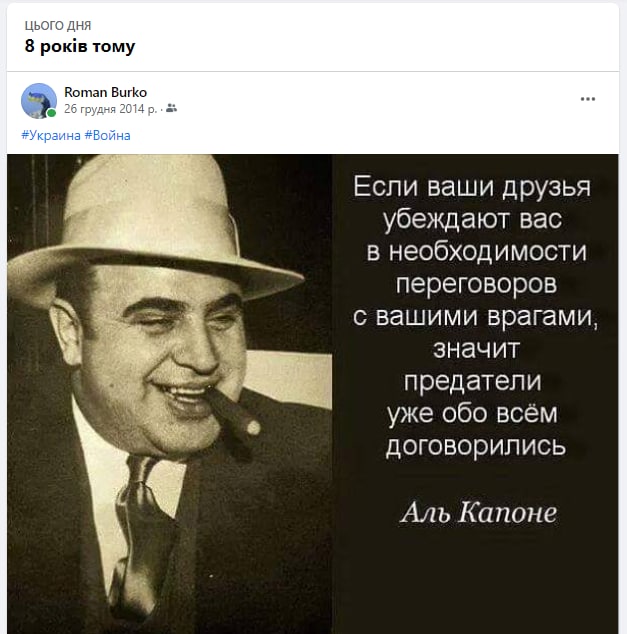Click the "8 років тому" heading
This screenshot has width=627, height=634.
80,46
